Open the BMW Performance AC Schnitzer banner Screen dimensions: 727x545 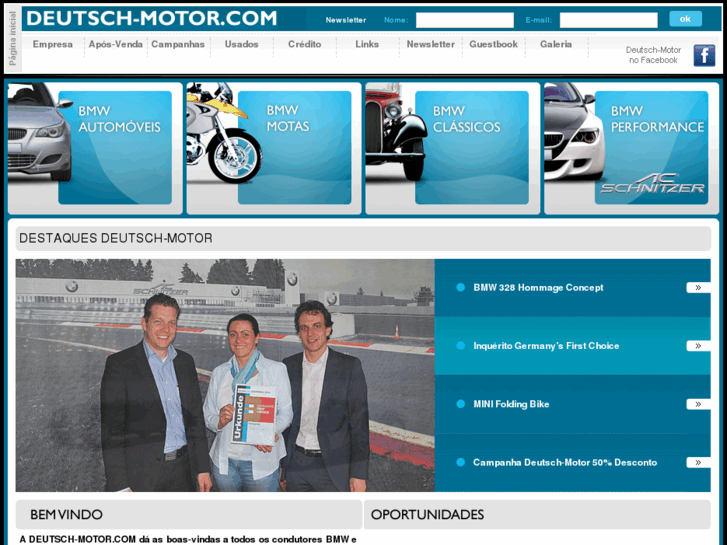click(x=631, y=148)
